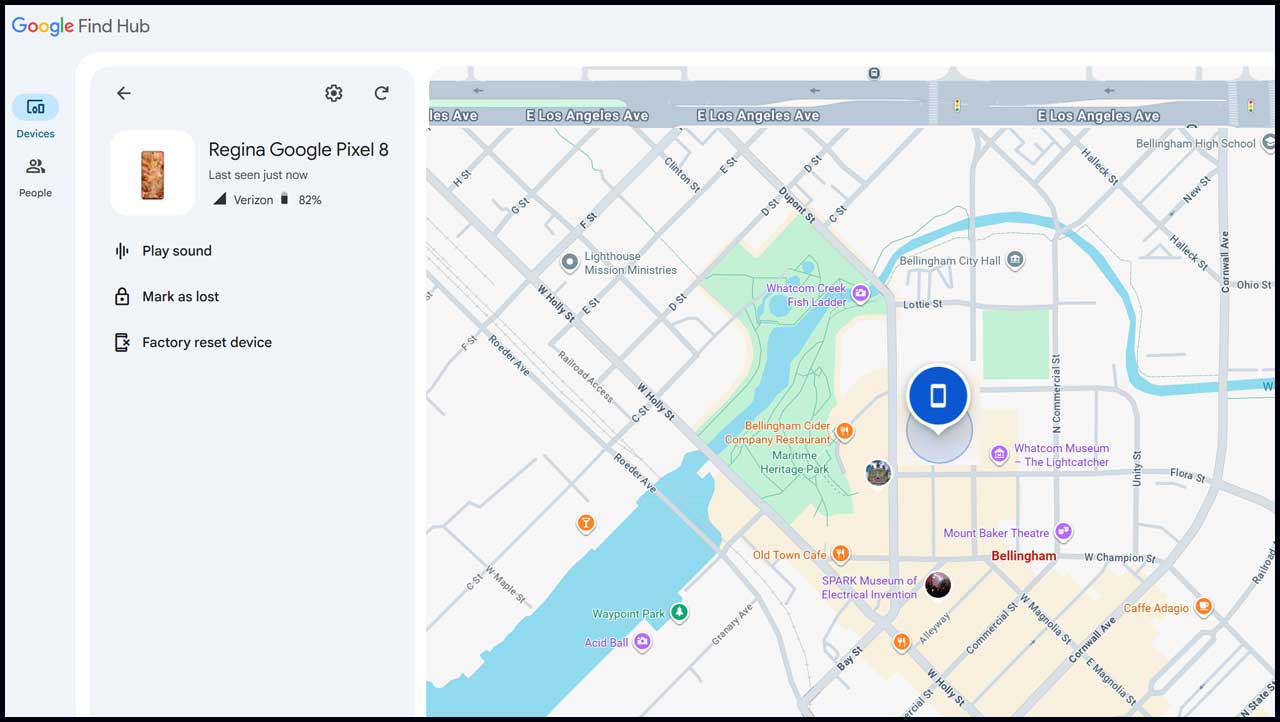Open device settings via gear icon

pyautogui.click(x=333, y=93)
